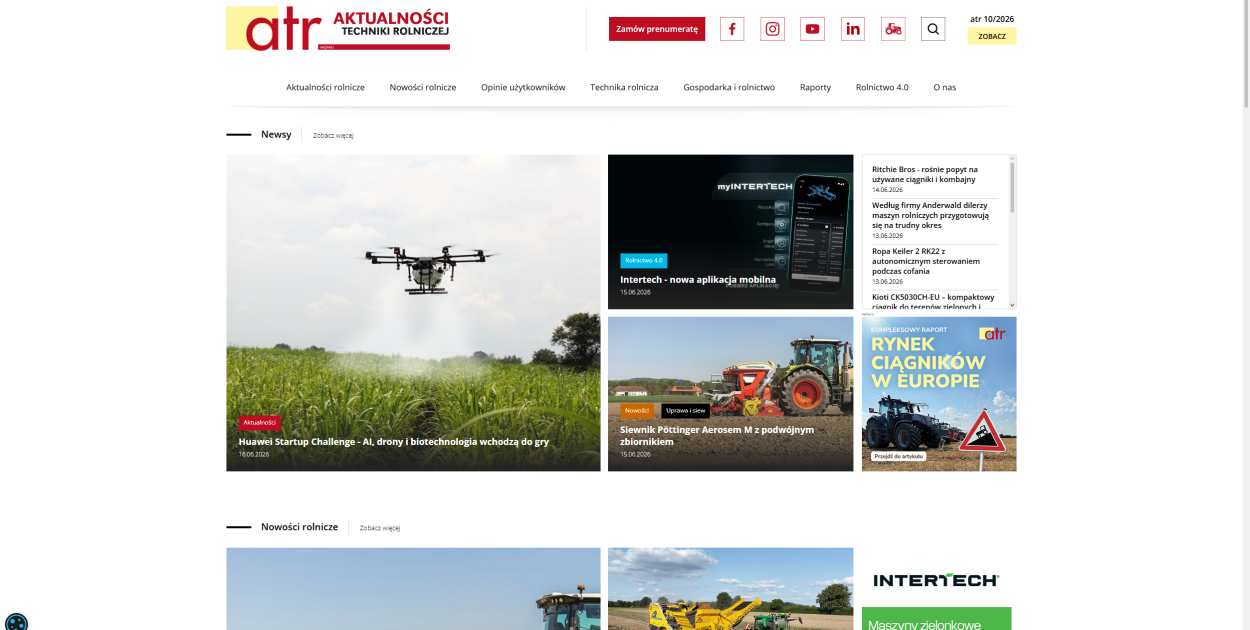Click the cookie settings icon at bottom-left
Image resolution: width=1250 pixels, height=630 pixels.
[x=15, y=622]
